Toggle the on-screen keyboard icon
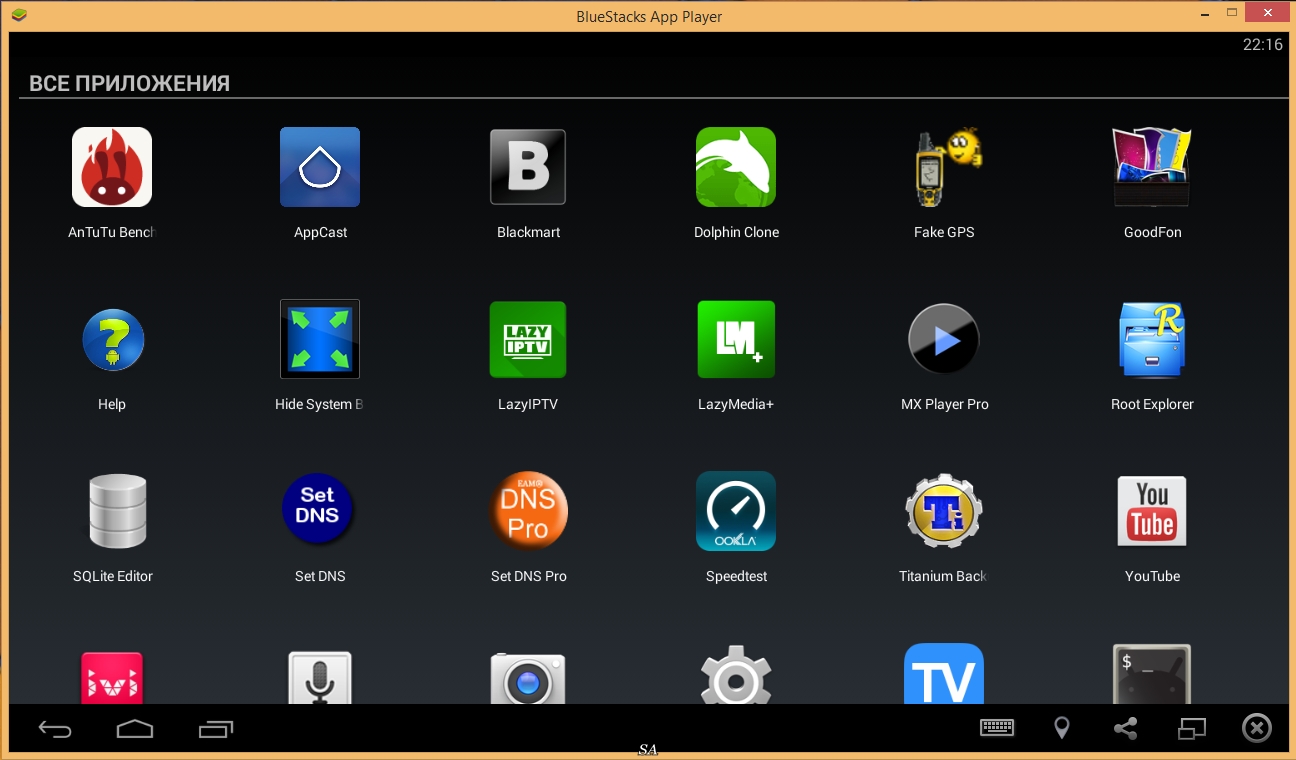 [997, 728]
